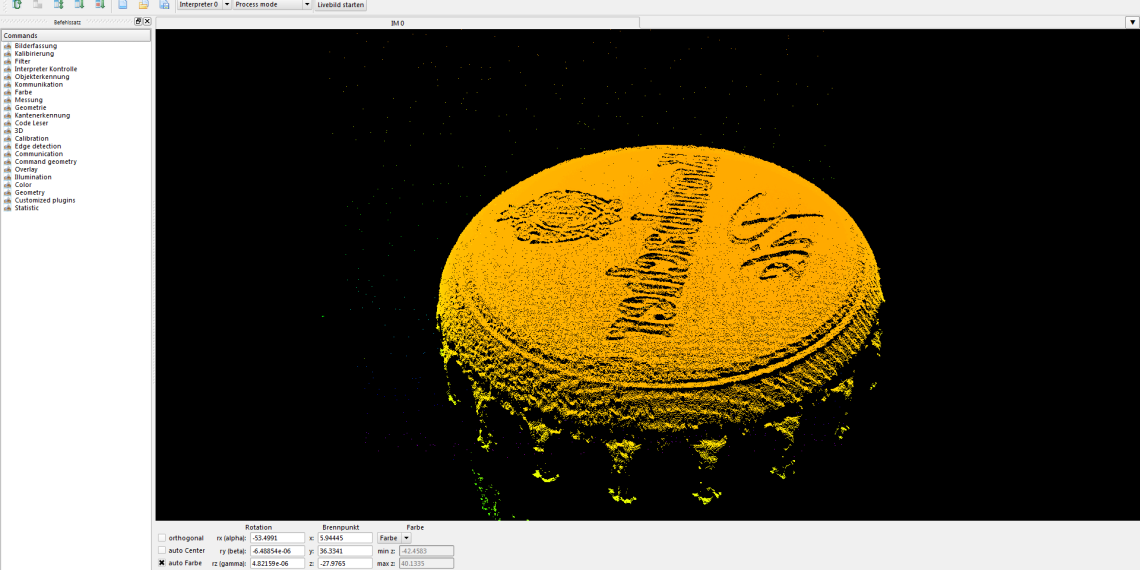The image size is (1140, 570).
Task: Click the red-arrow step icon in toolbar
Action: pos(100,5)
